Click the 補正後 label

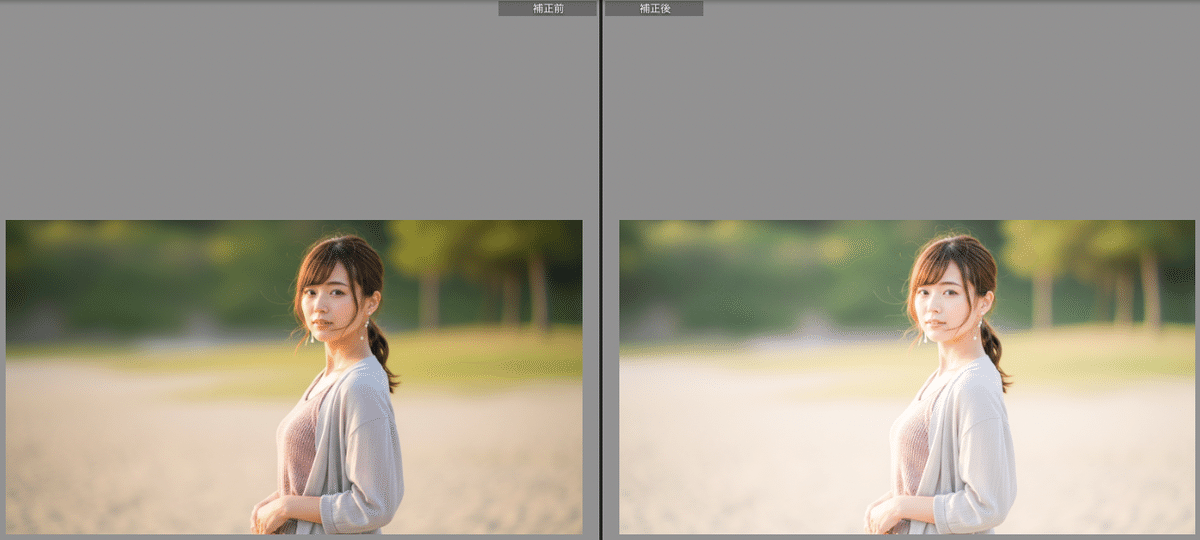pyautogui.click(x=654, y=8)
